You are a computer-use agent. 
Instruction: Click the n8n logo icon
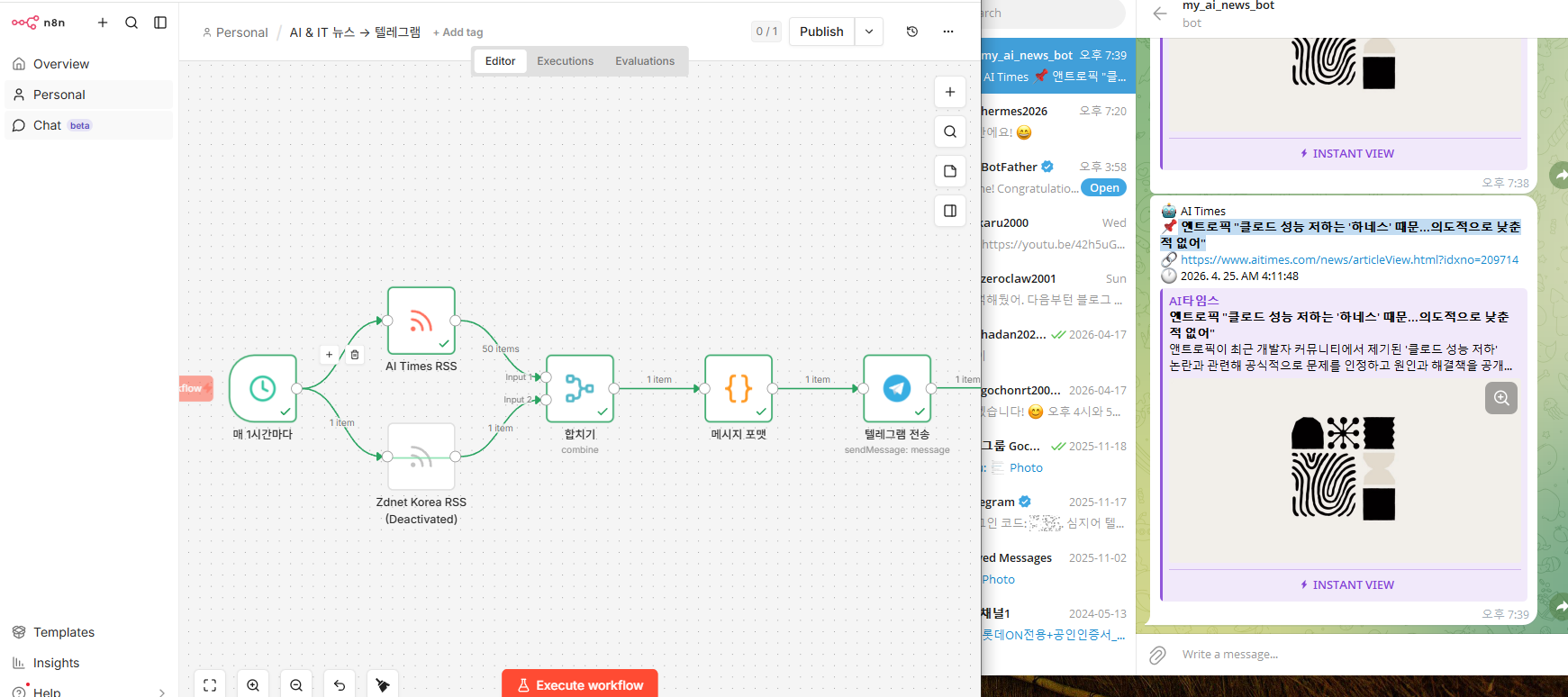[25, 23]
